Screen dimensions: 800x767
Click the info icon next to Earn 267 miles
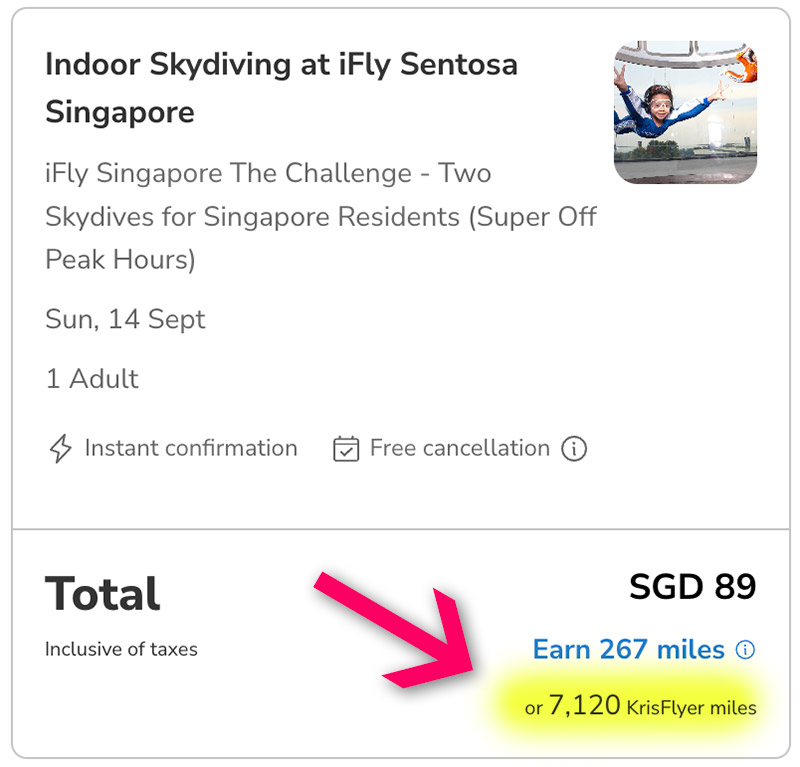coord(745,650)
